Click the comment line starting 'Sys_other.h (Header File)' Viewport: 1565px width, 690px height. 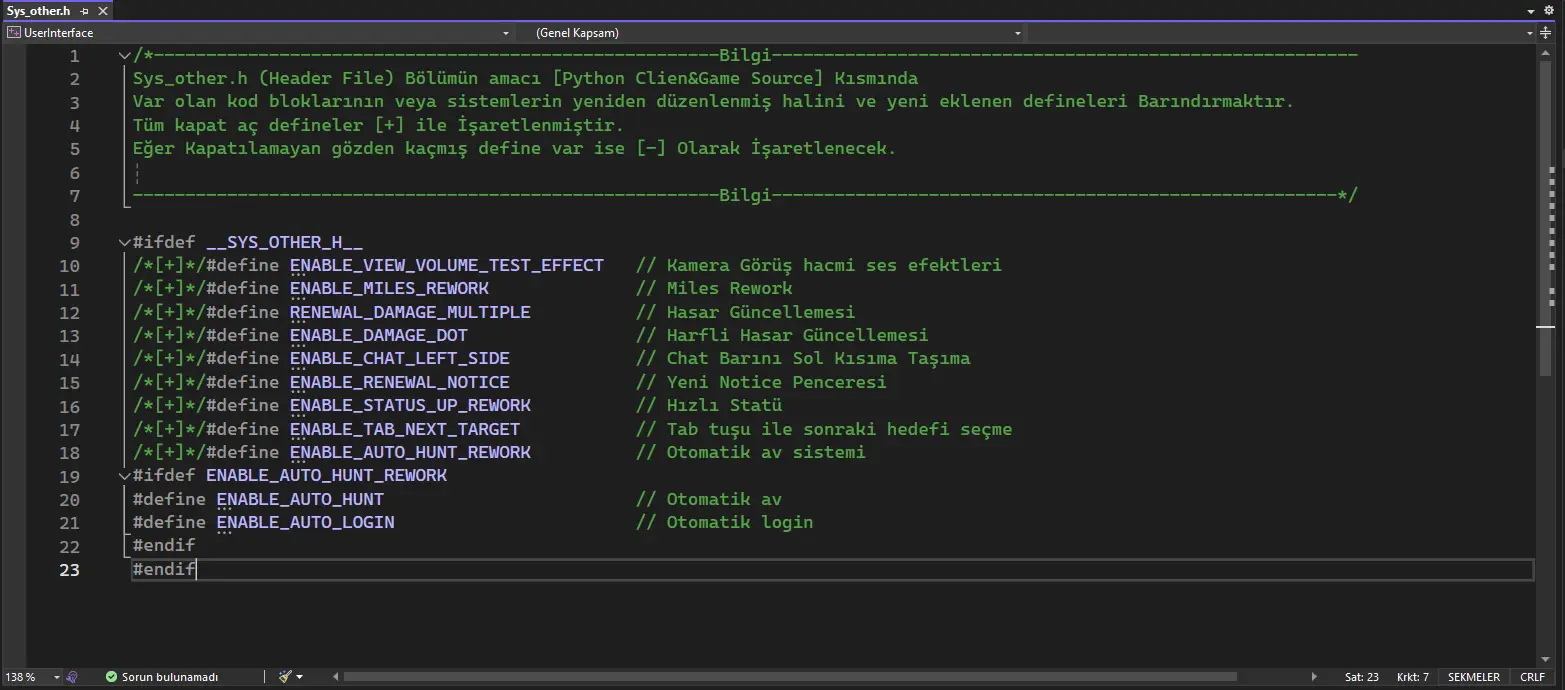point(525,79)
